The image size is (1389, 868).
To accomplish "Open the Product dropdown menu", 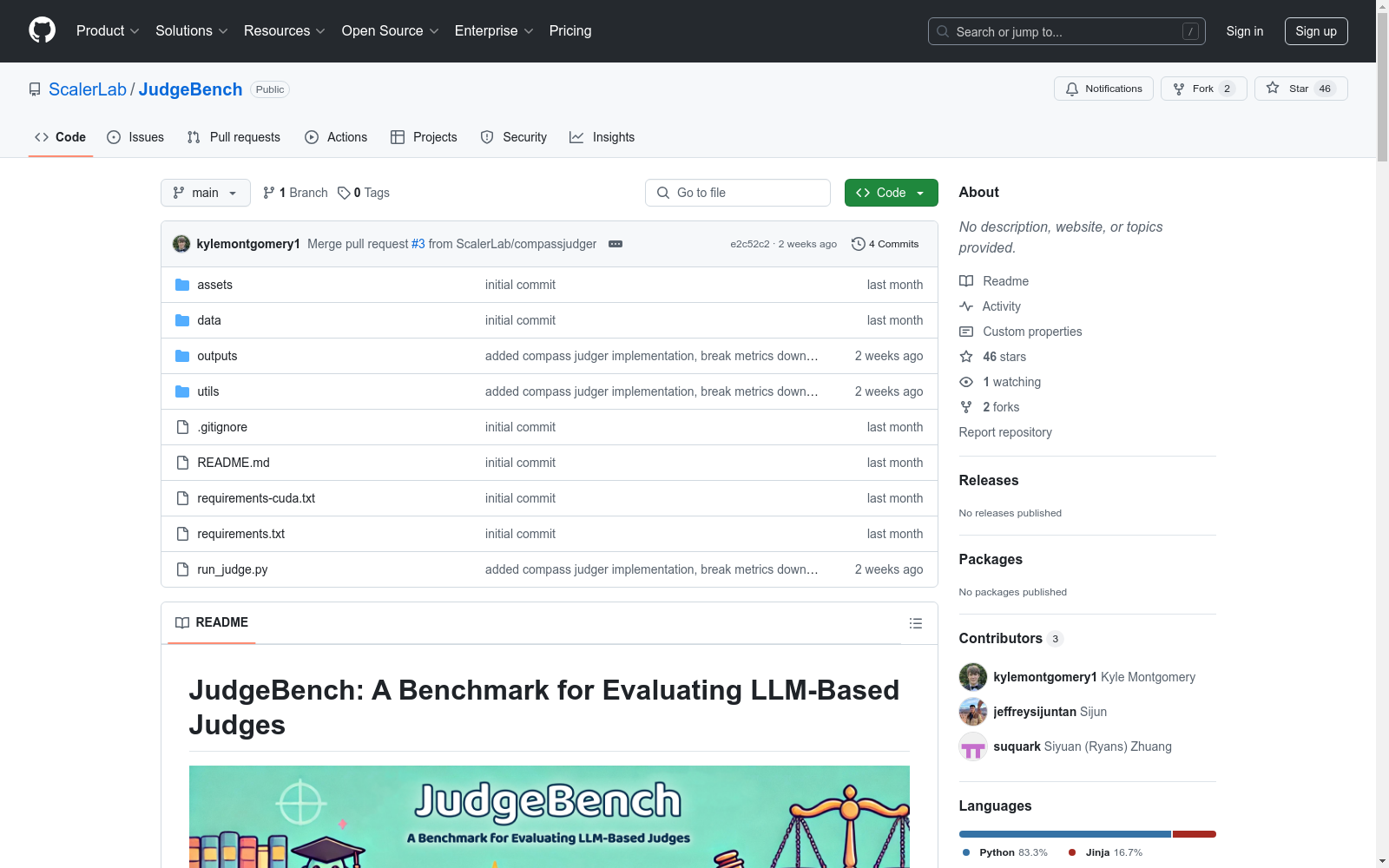I will click(x=108, y=31).
